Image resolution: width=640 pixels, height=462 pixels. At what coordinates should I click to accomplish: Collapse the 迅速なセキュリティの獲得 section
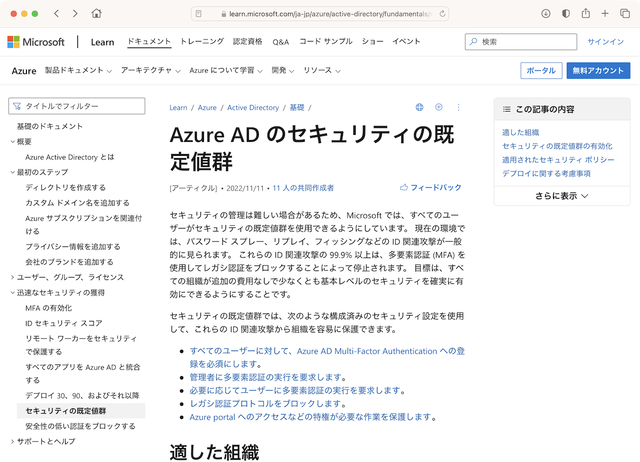pyautogui.click(x=13, y=293)
